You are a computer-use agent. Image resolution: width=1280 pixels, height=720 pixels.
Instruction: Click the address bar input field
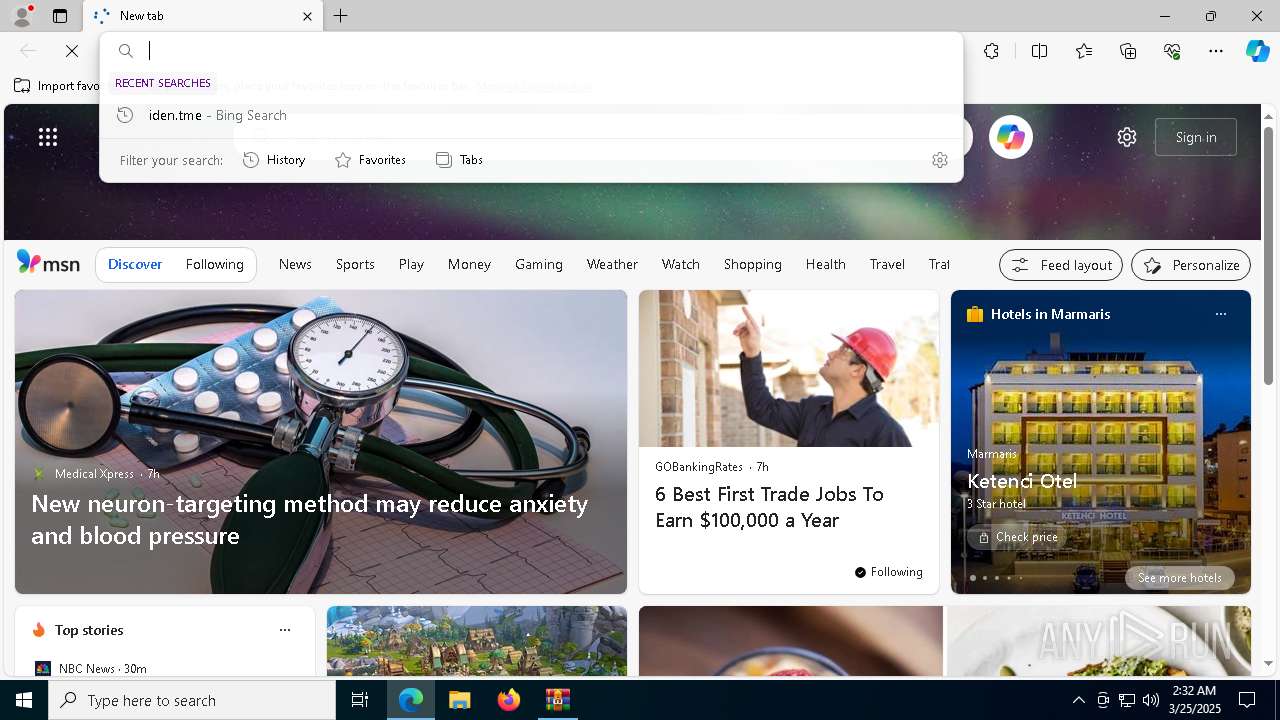point(550,51)
